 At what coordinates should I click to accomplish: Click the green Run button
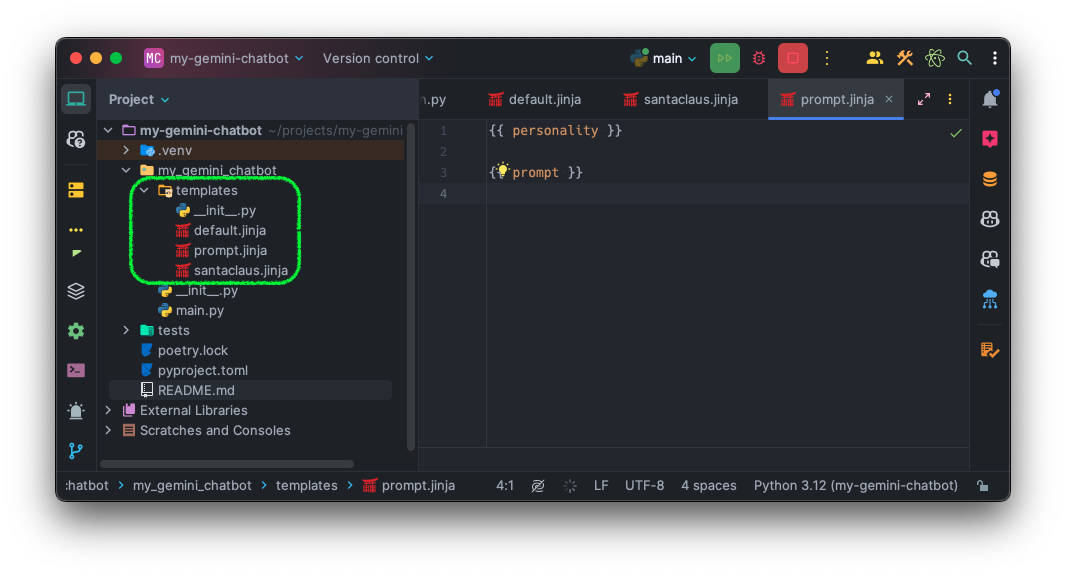coord(725,58)
